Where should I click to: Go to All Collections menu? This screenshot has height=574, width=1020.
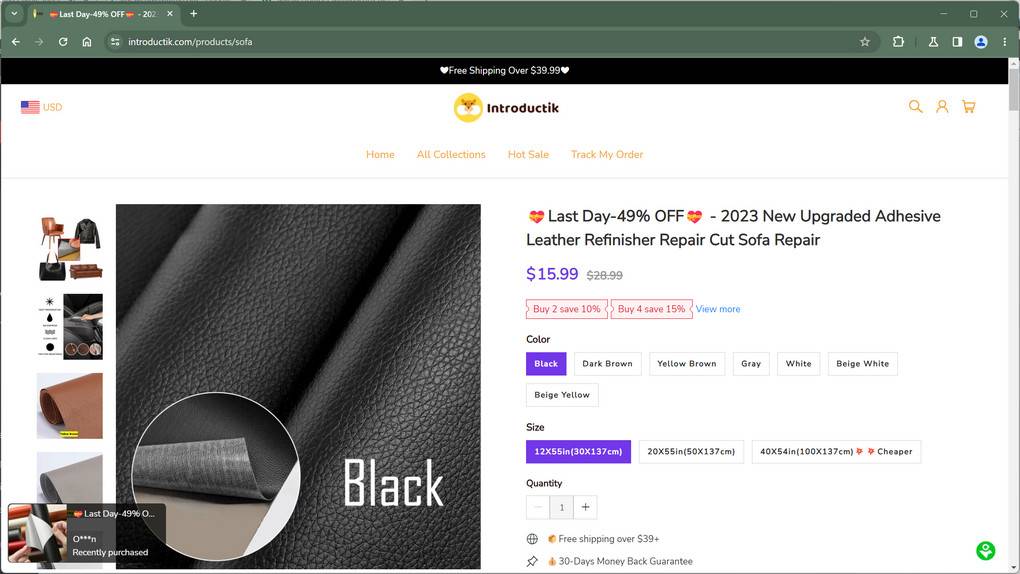pos(451,155)
